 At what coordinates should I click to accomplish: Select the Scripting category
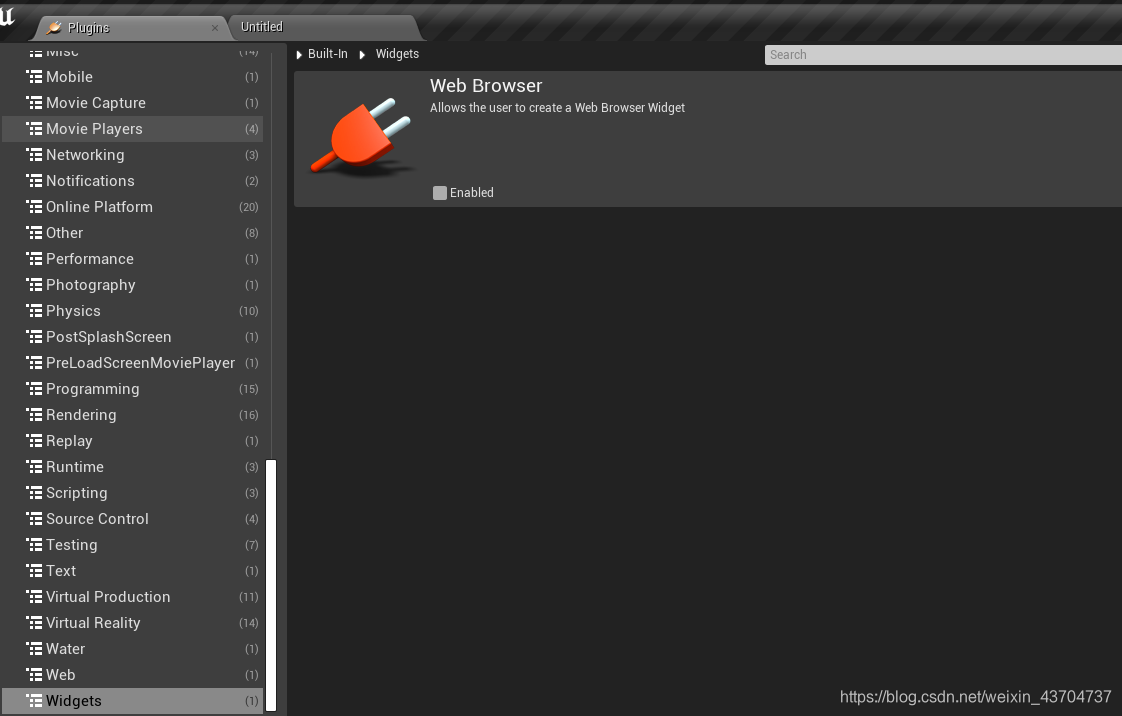coord(132,493)
